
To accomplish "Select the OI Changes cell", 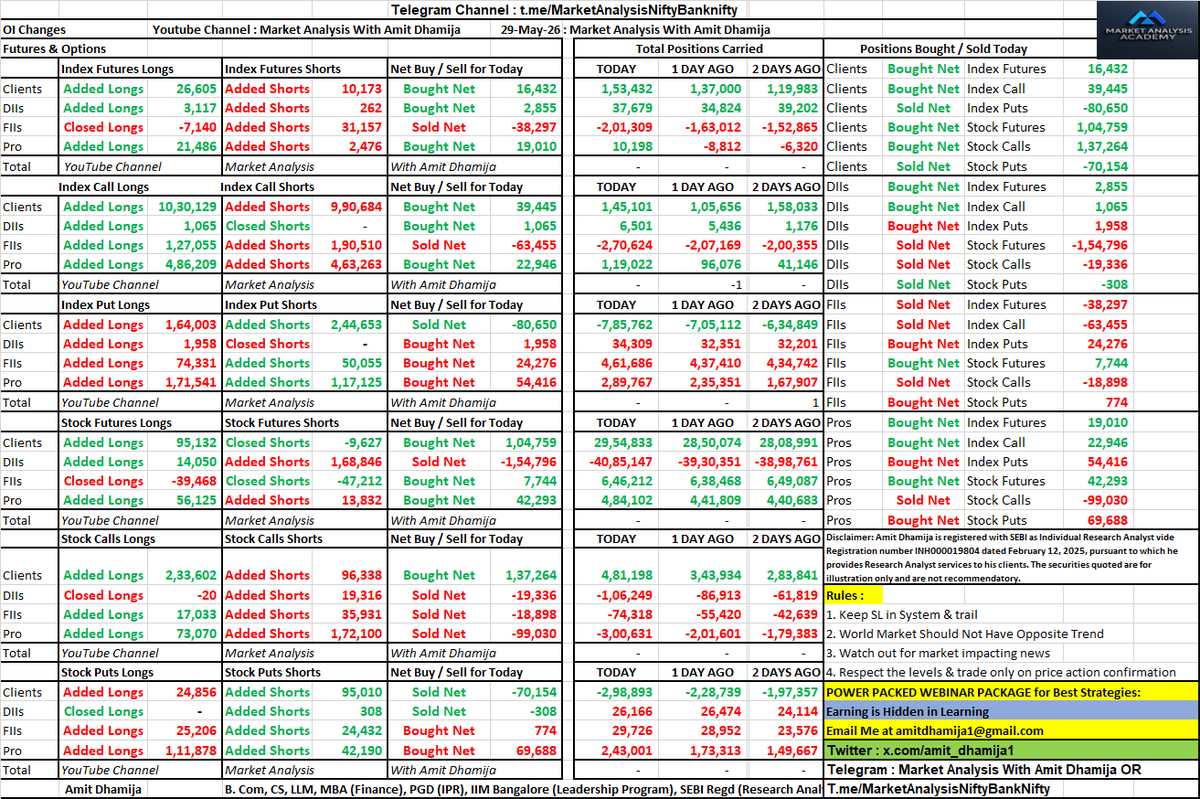I will click(34, 29).
